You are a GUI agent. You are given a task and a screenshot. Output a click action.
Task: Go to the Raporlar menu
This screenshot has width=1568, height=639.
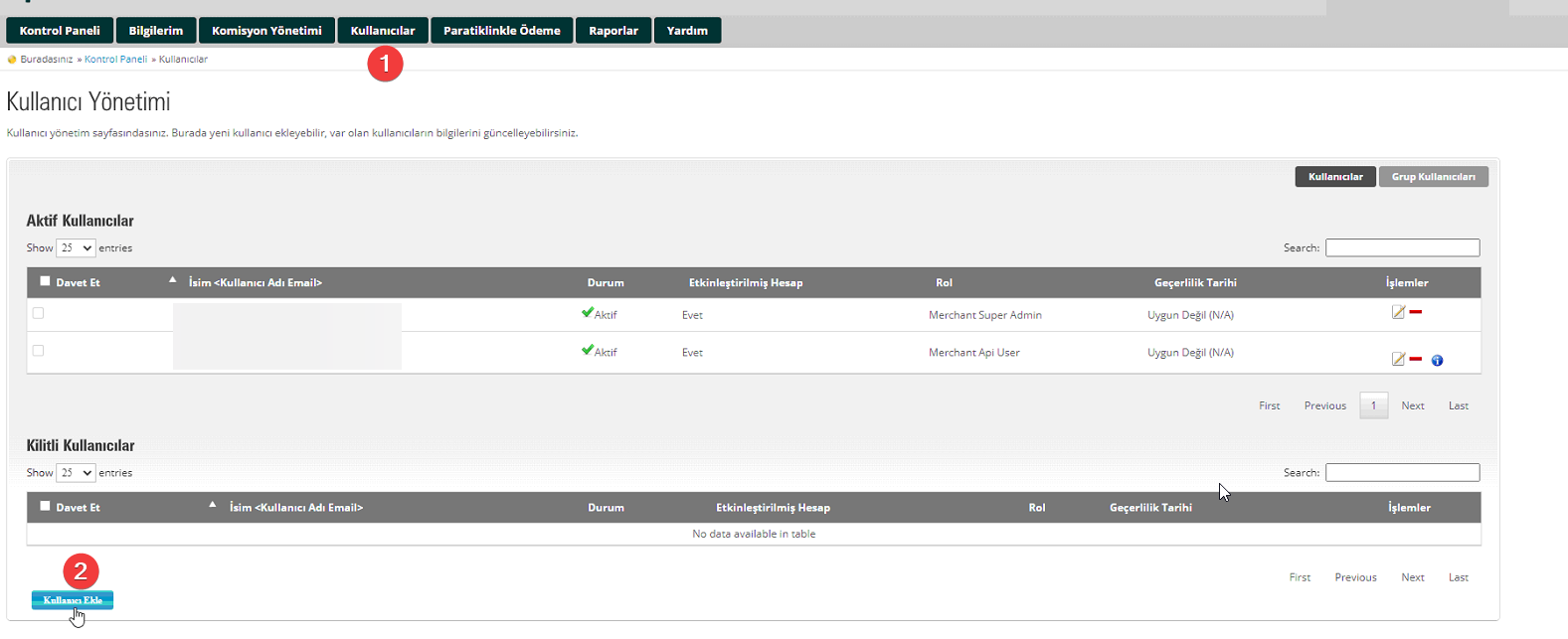point(612,31)
